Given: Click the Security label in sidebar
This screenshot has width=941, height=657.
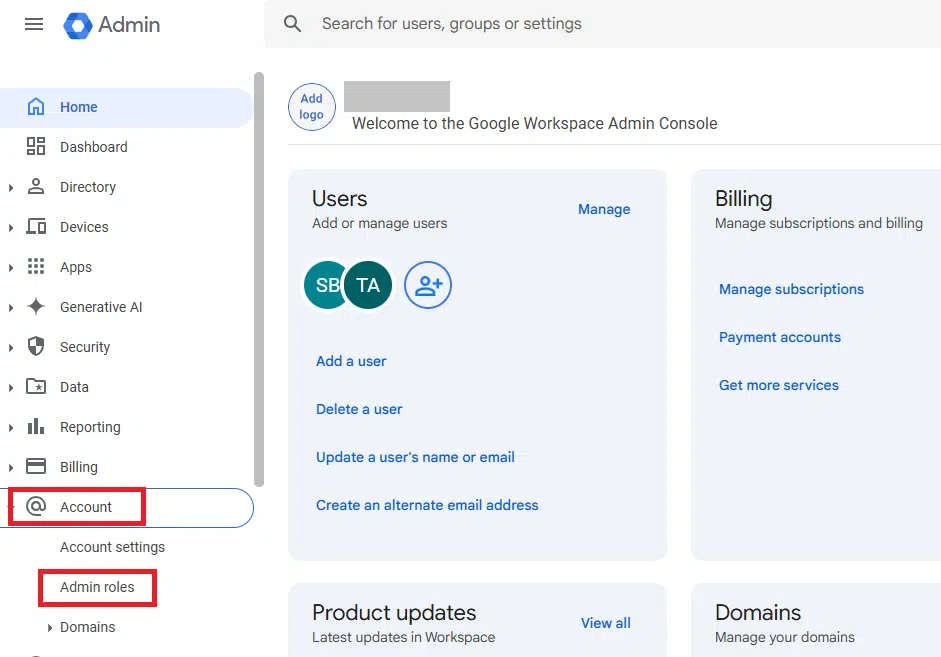Looking at the screenshot, I should click(x=85, y=347).
